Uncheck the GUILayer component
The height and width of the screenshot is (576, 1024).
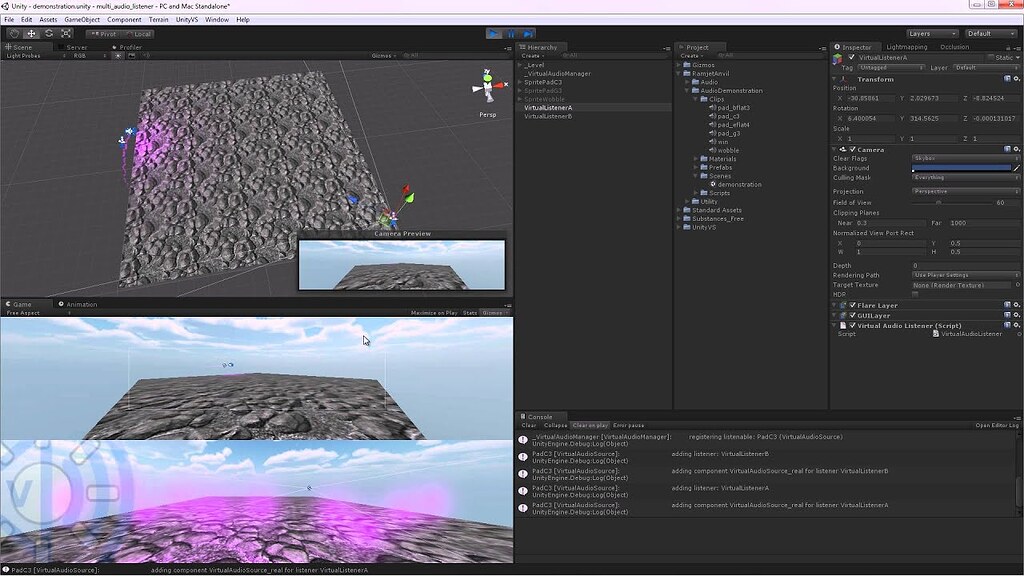[x=853, y=313]
